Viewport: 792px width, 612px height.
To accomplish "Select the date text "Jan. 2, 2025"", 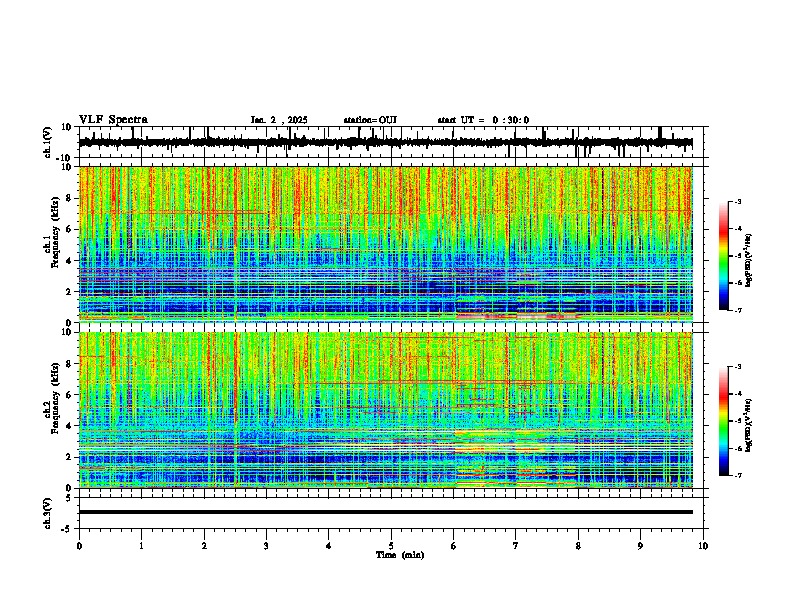I will 279,120.
